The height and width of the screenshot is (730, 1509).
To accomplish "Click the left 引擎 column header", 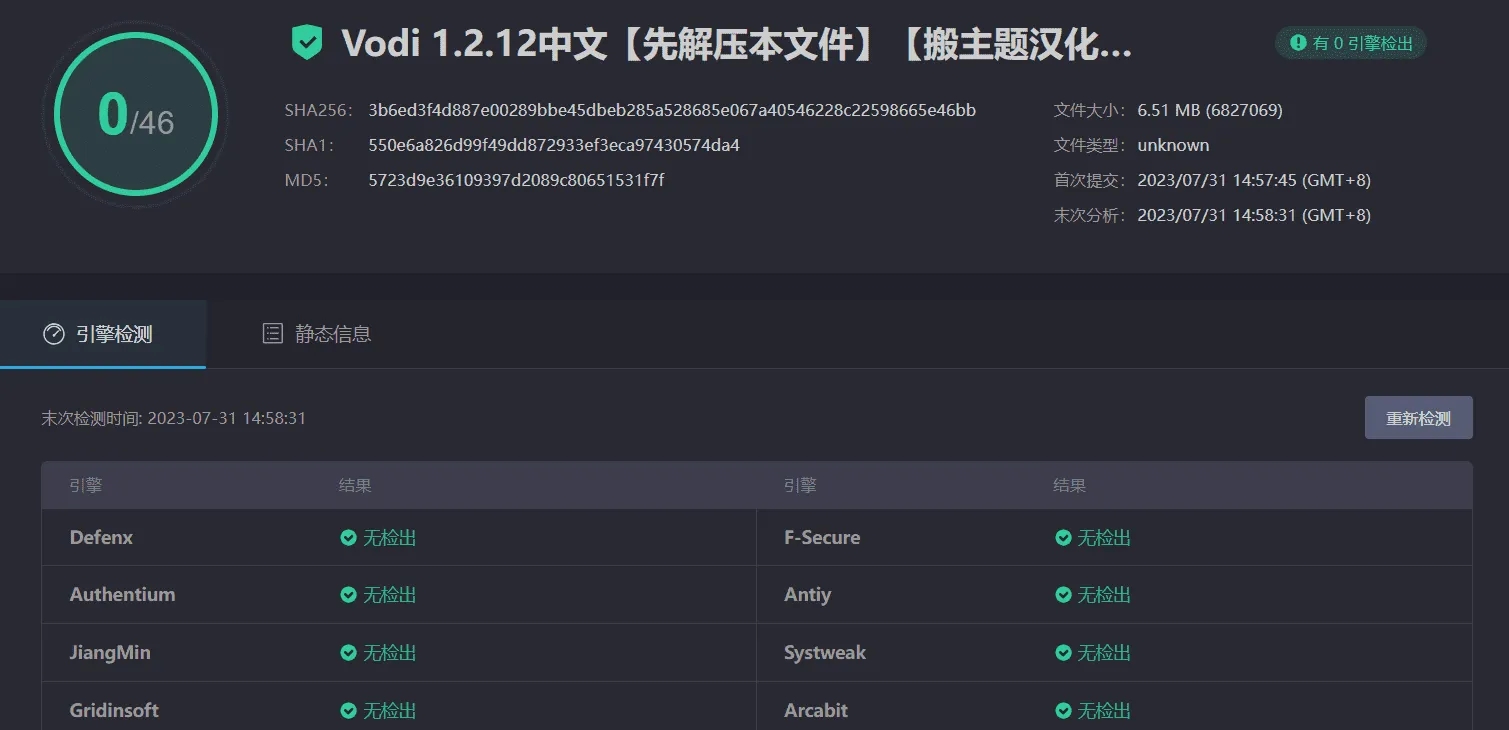I will 86,485.
